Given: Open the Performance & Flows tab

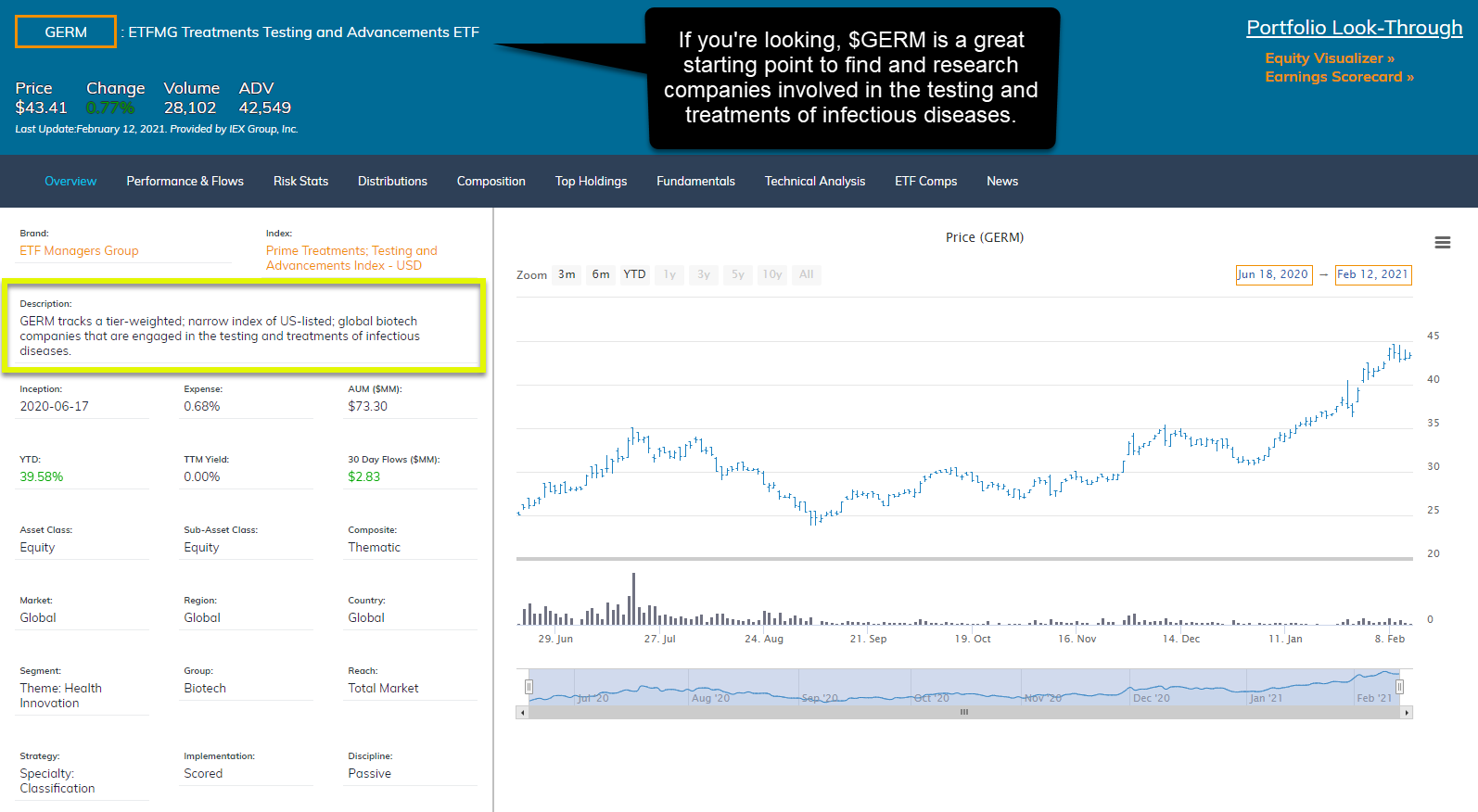Looking at the screenshot, I should coord(185,182).
